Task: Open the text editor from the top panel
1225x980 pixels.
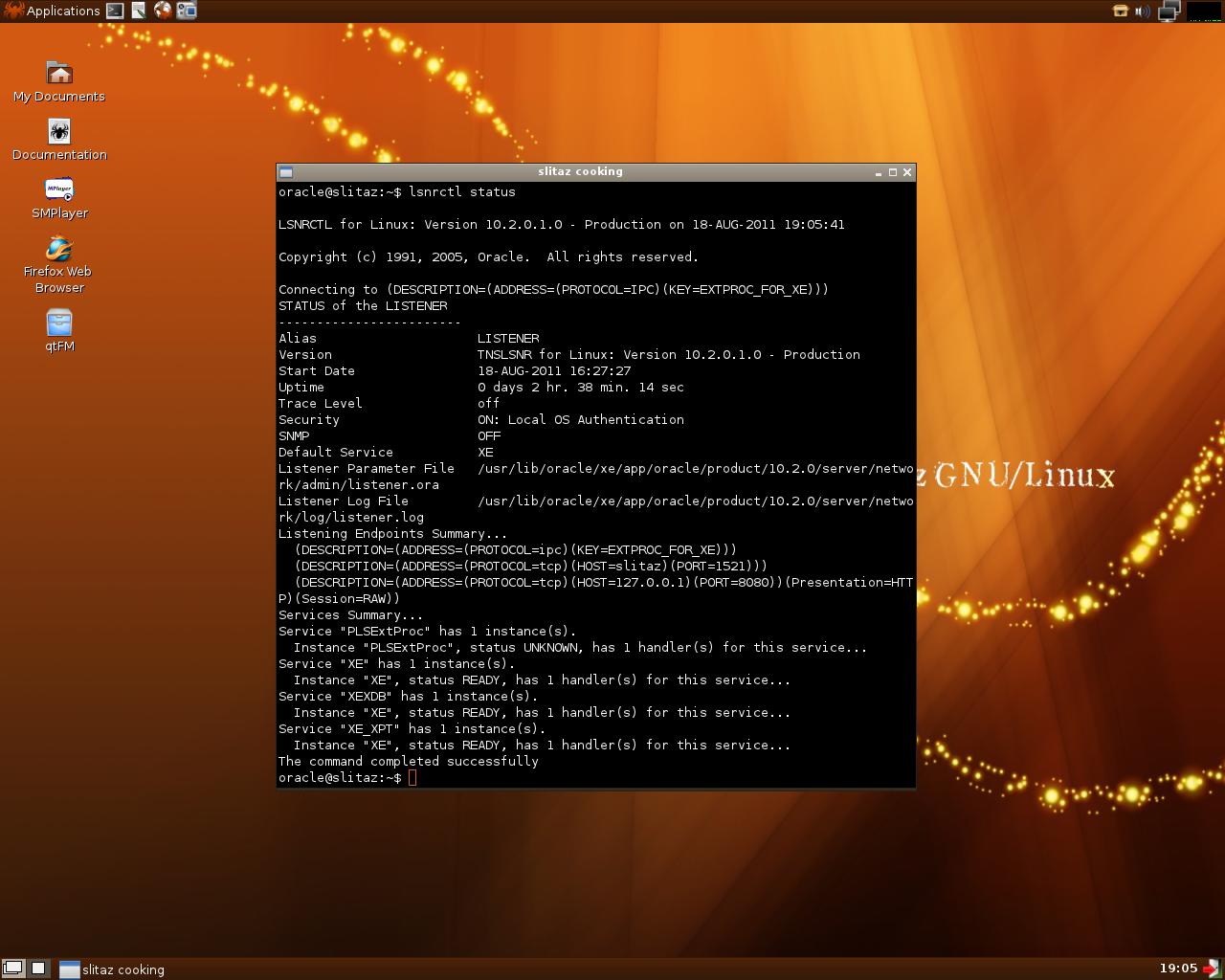Action: (x=139, y=11)
